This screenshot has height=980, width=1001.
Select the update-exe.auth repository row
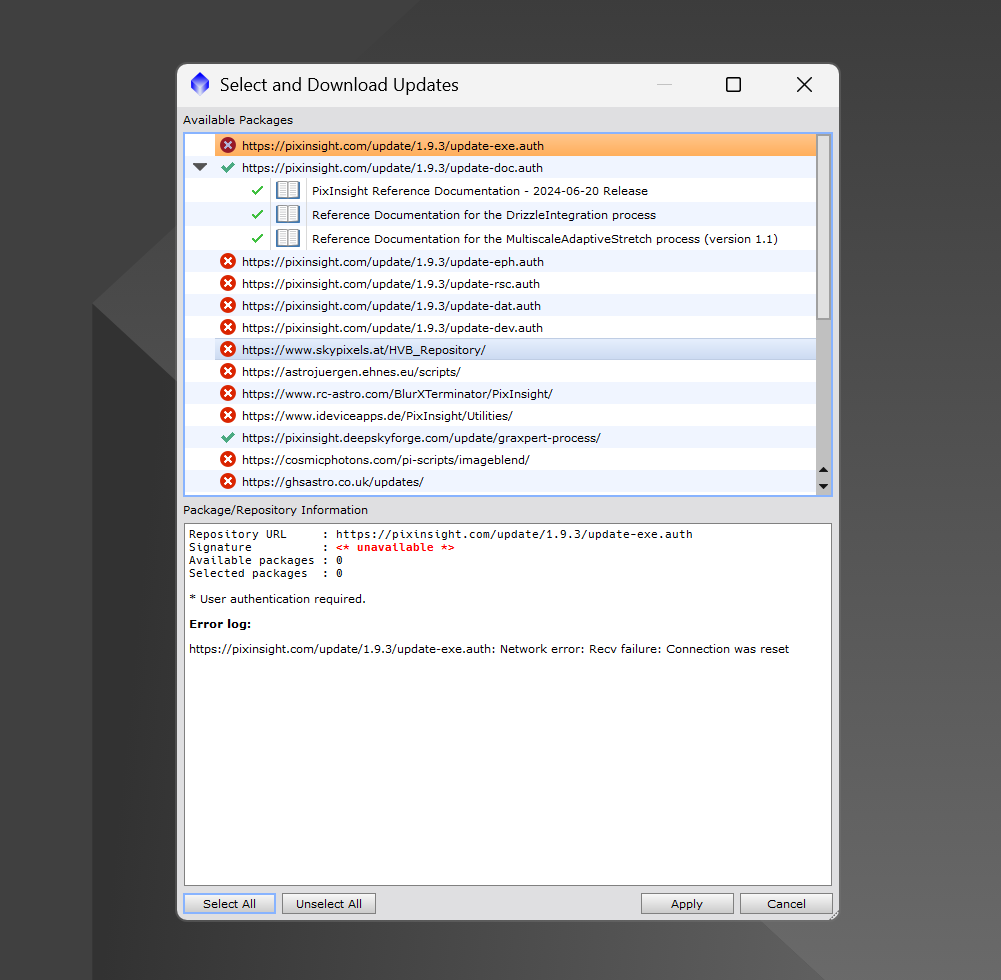point(515,146)
